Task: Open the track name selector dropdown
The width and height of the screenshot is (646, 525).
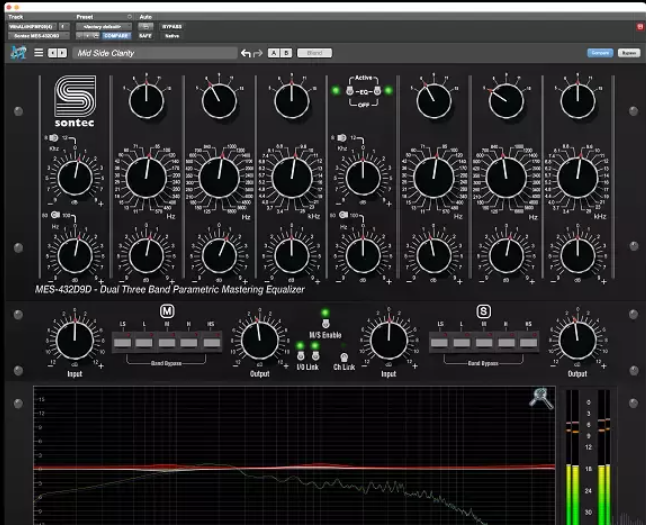Action: coord(32,26)
